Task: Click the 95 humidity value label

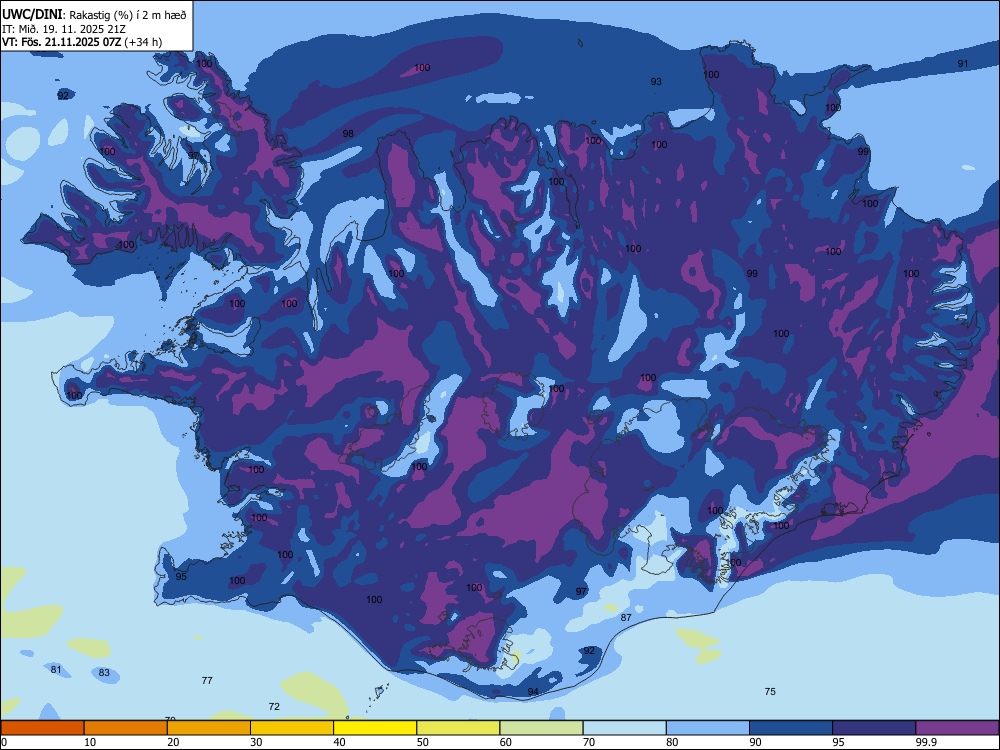Action: point(181,577)
